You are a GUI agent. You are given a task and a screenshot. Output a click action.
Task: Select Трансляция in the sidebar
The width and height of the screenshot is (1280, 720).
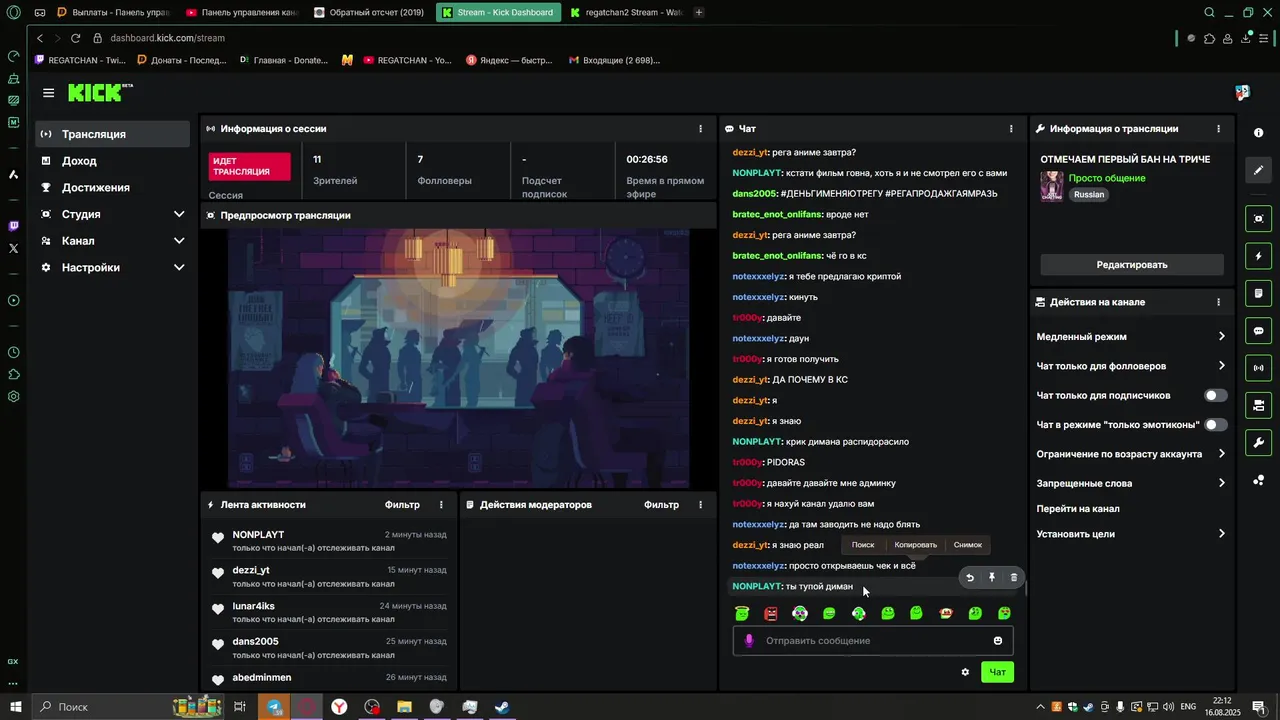point(113,134)
